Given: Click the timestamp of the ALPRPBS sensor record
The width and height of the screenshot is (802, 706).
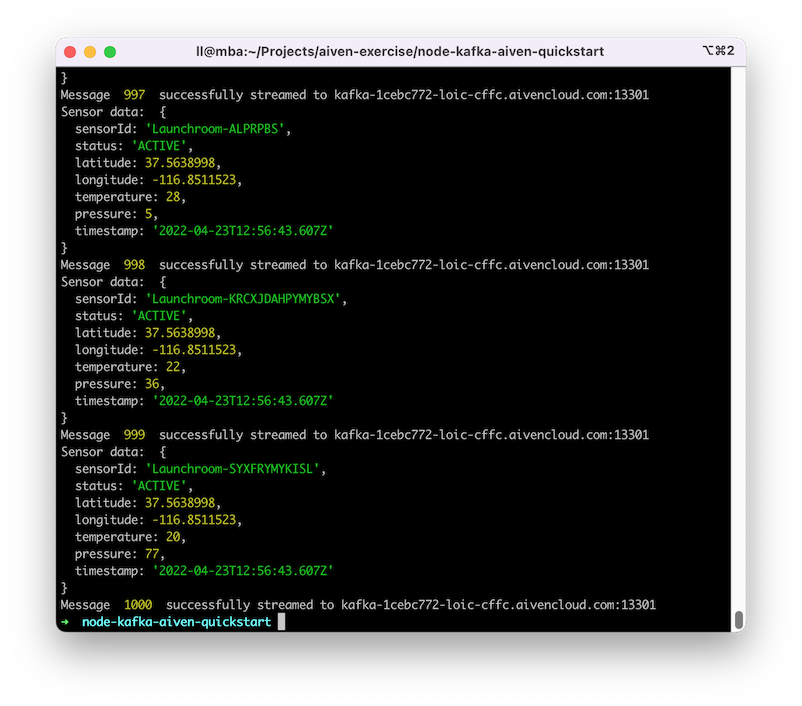Looking at the screenshot, I should click(243, 231).
